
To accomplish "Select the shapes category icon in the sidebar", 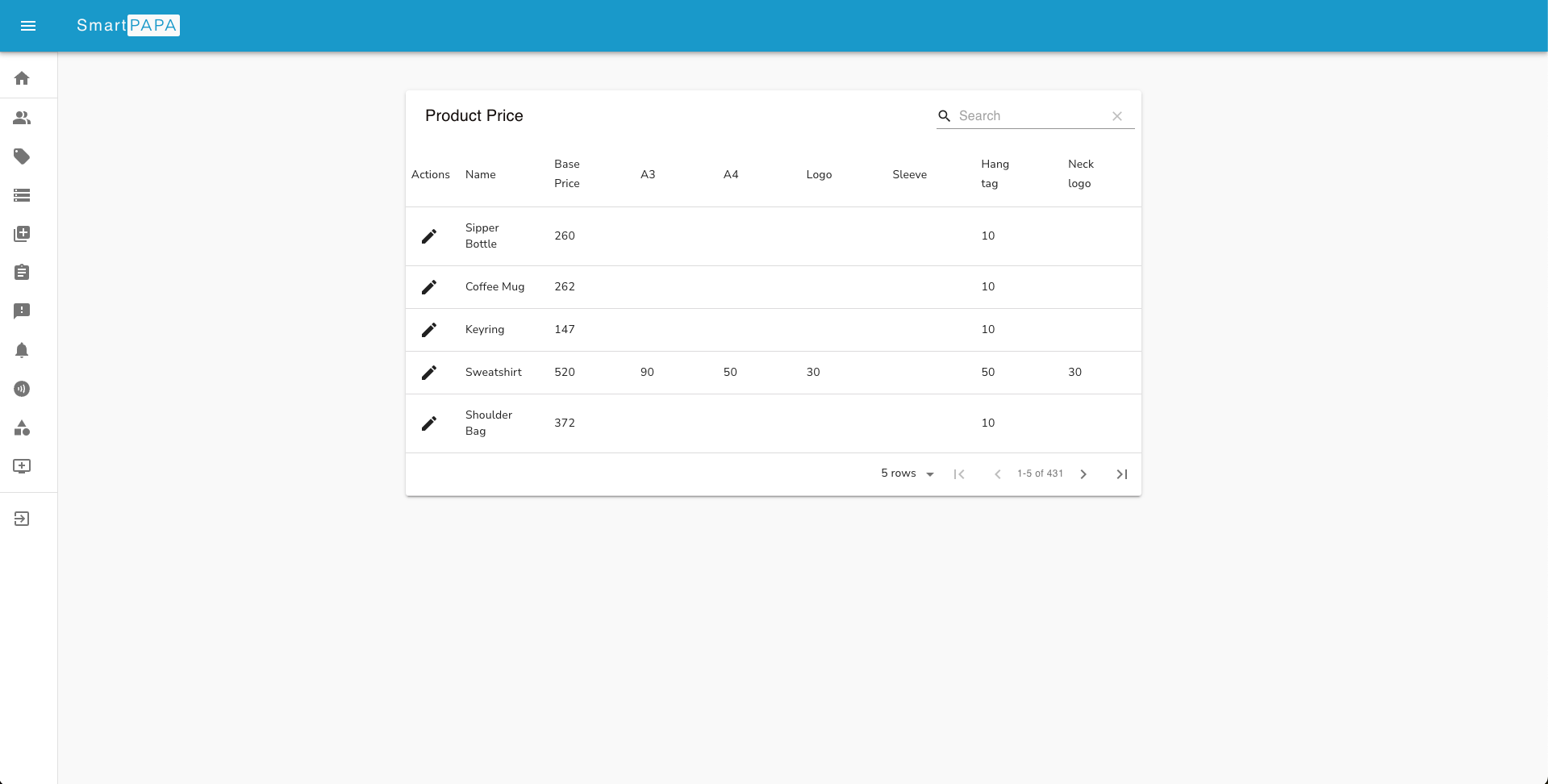I will click(22, 428).
